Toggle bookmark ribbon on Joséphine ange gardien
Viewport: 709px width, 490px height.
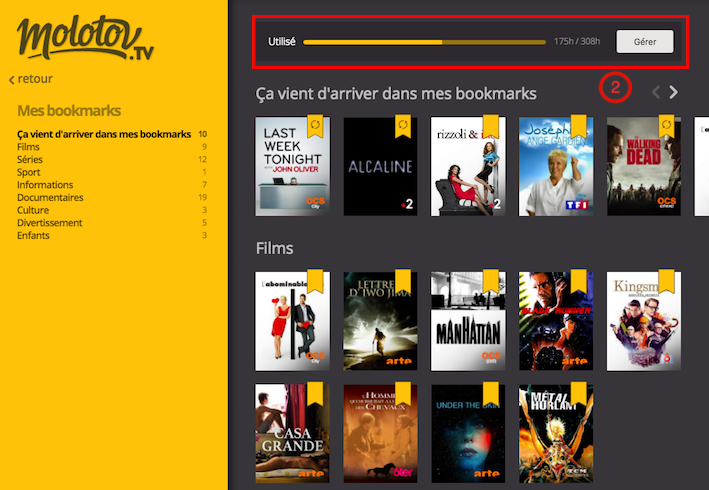point(578,126)
